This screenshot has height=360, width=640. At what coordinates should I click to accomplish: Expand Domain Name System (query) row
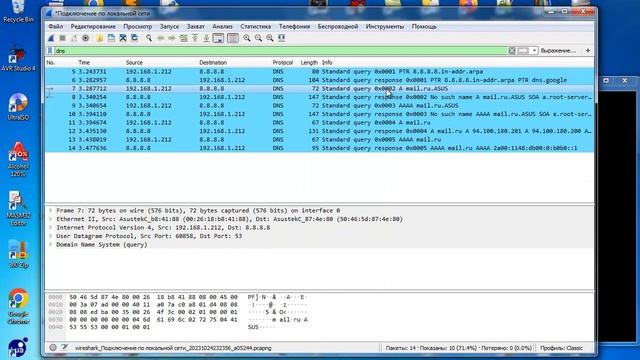51,245
